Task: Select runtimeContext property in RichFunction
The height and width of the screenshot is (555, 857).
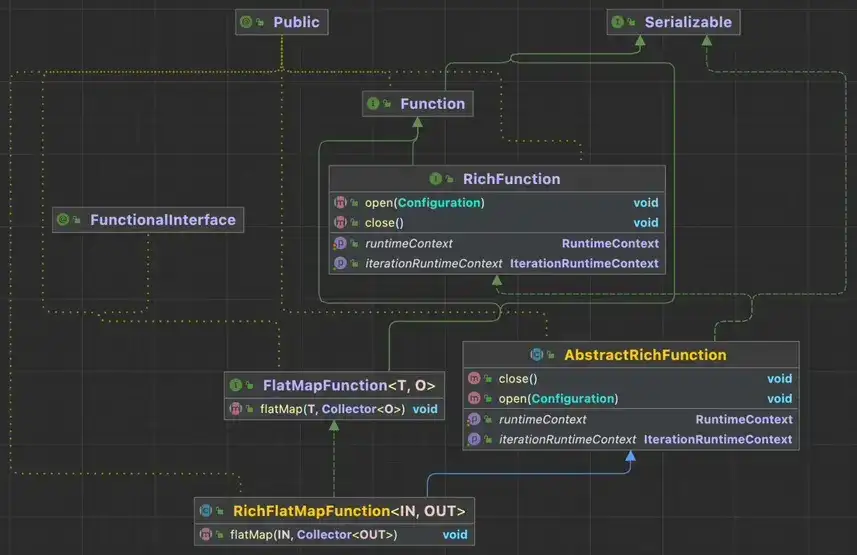Action: 409,243
